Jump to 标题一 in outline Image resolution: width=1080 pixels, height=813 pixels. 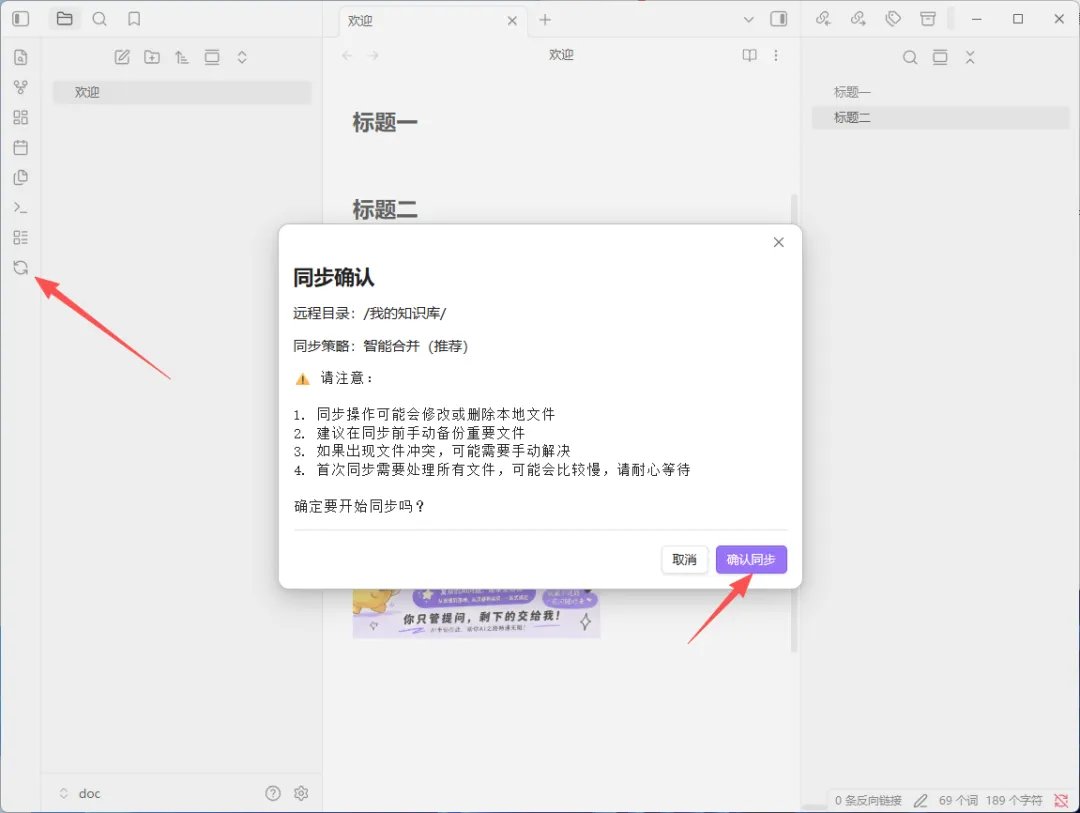(940, 92)
